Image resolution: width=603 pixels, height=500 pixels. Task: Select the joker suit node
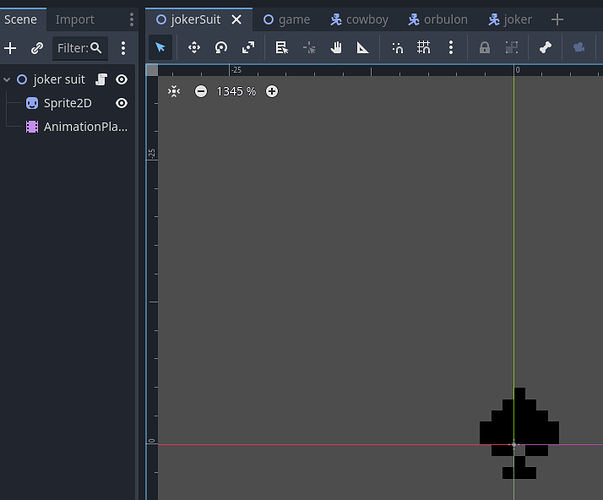pyautogui.click(x=59, y=80)
